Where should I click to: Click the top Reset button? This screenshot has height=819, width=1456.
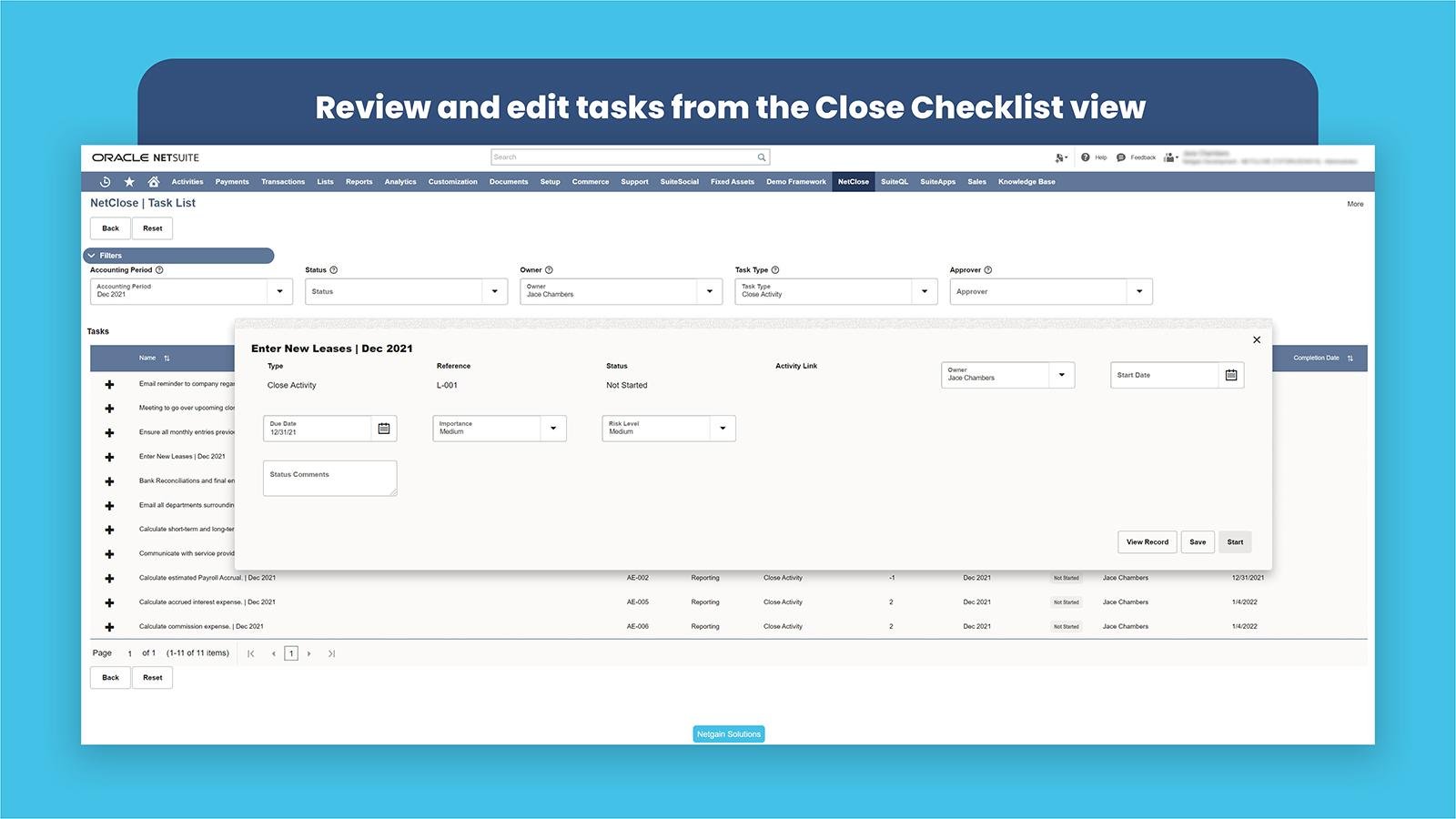click(153, 228)
